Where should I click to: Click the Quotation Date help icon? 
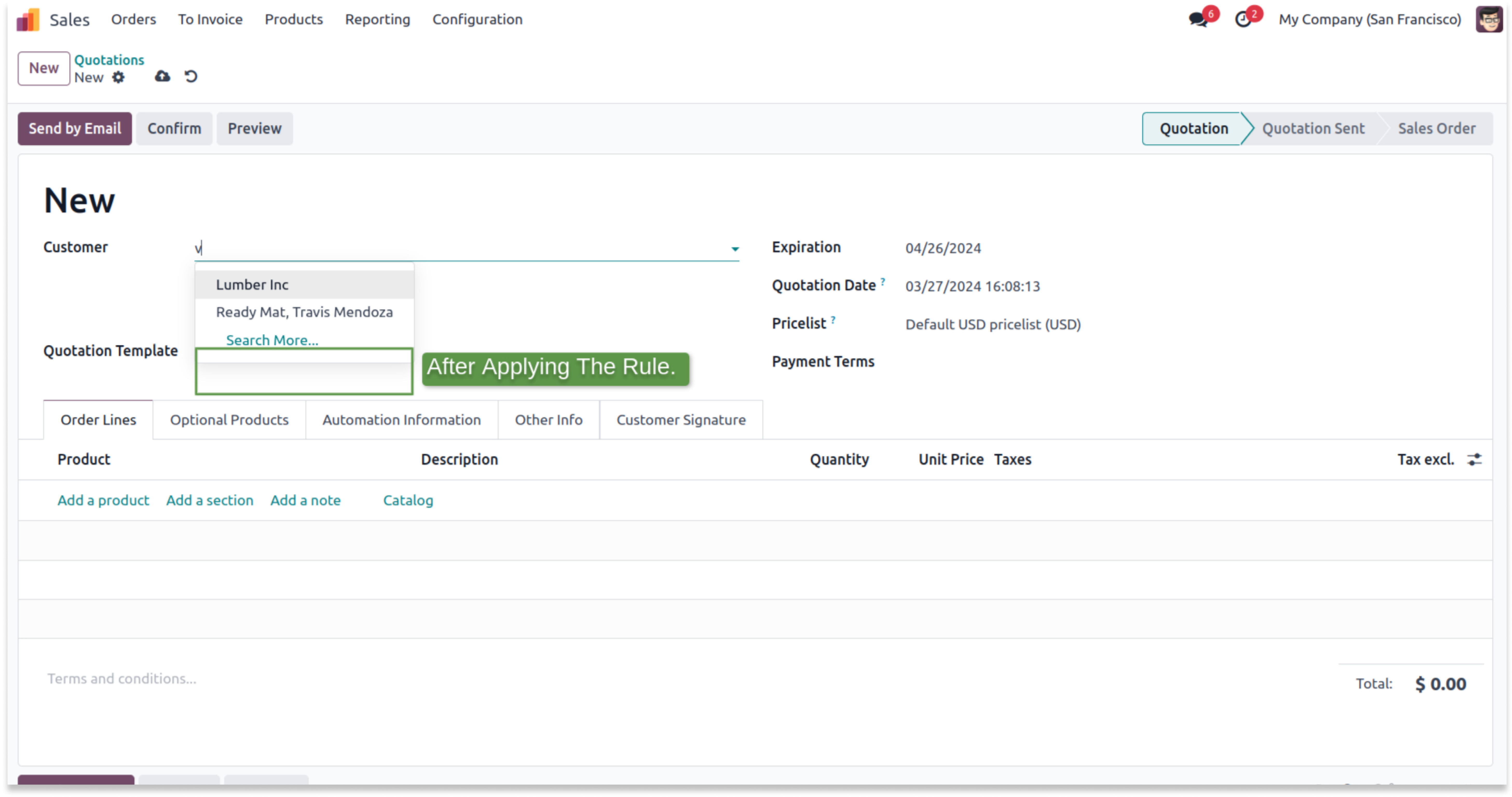pyautogui.click(x=883, y=282)
